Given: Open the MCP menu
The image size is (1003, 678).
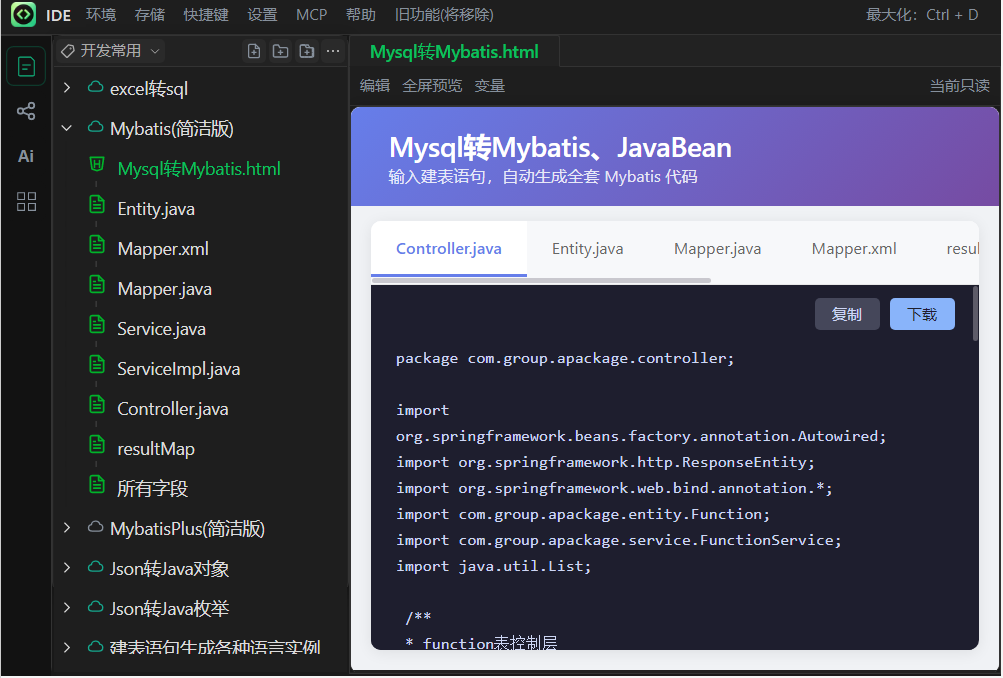Looking at the screenshot, I should 312,15.
